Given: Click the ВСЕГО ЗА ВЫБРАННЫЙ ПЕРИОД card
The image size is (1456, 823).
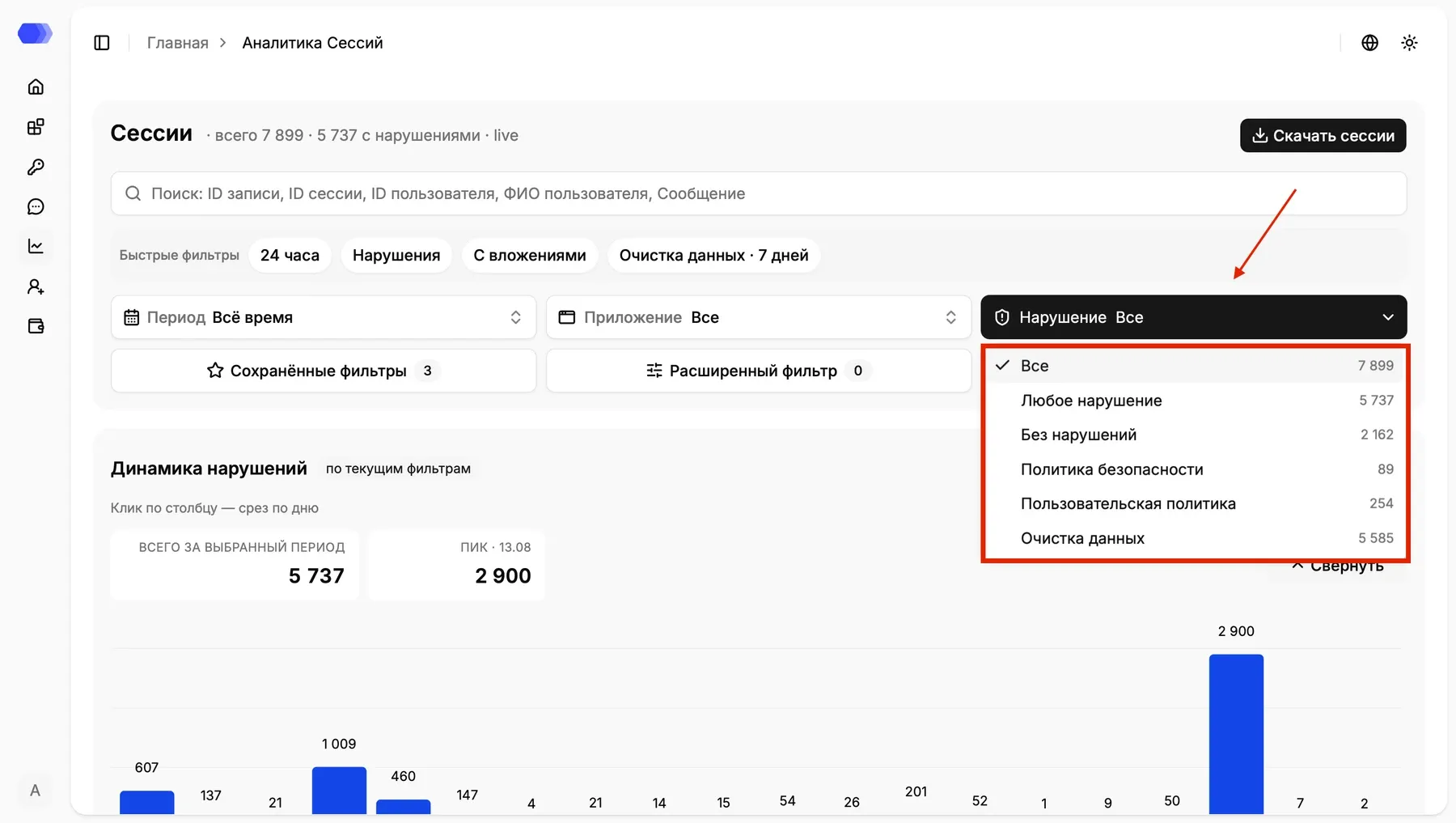Looking at the screenshot, I should 235,565.
